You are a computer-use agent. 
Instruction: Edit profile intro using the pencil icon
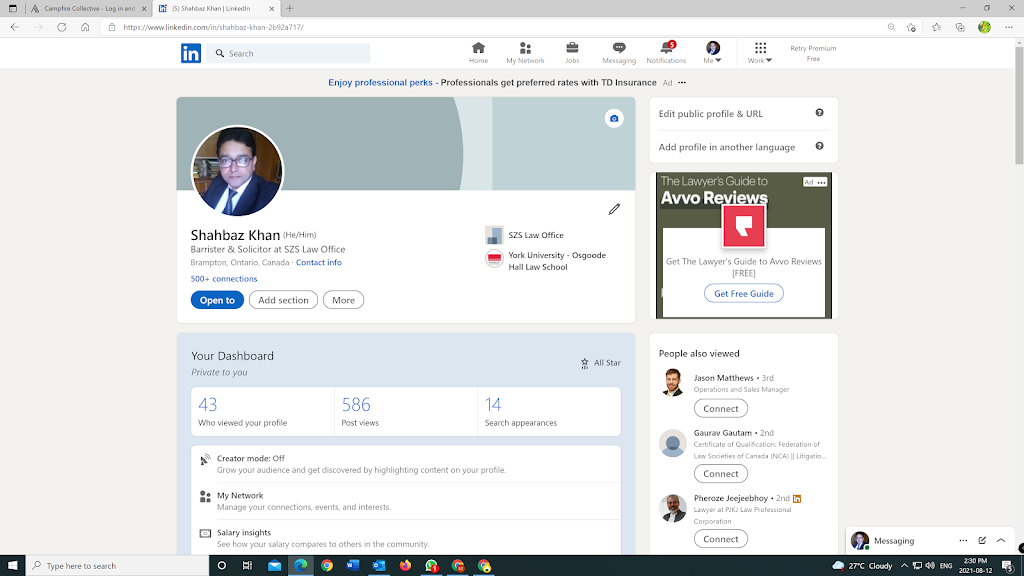pos(614,209)
